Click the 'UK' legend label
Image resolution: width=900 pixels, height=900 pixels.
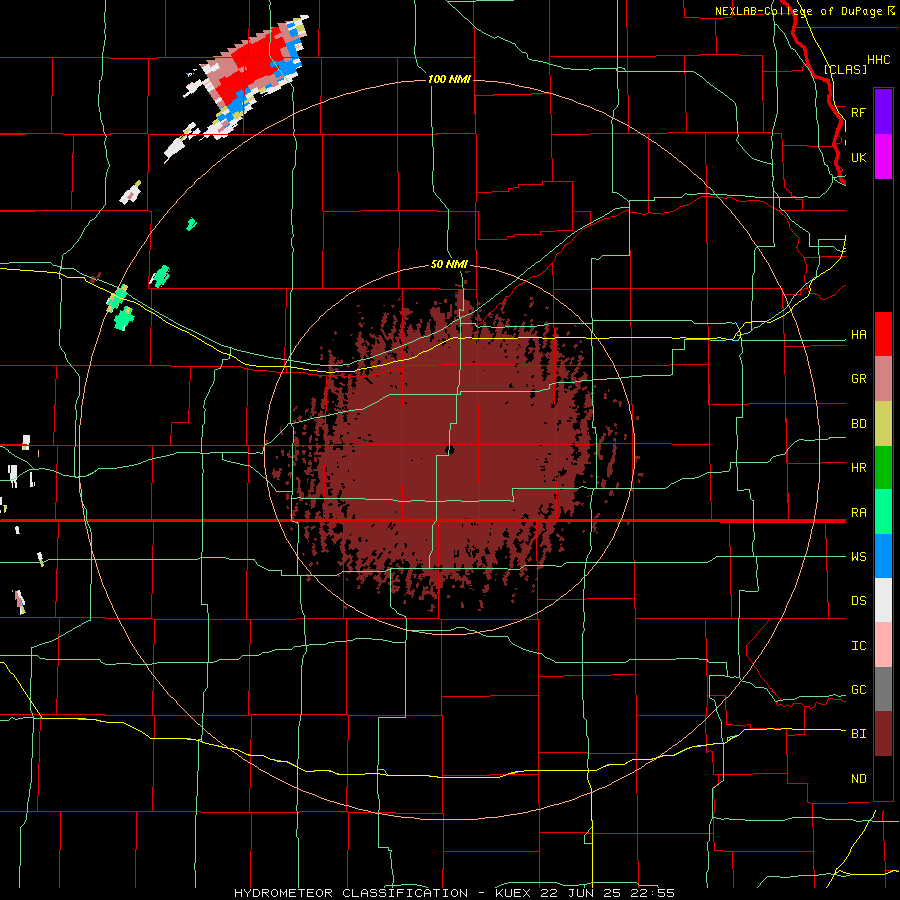(858, 157)
